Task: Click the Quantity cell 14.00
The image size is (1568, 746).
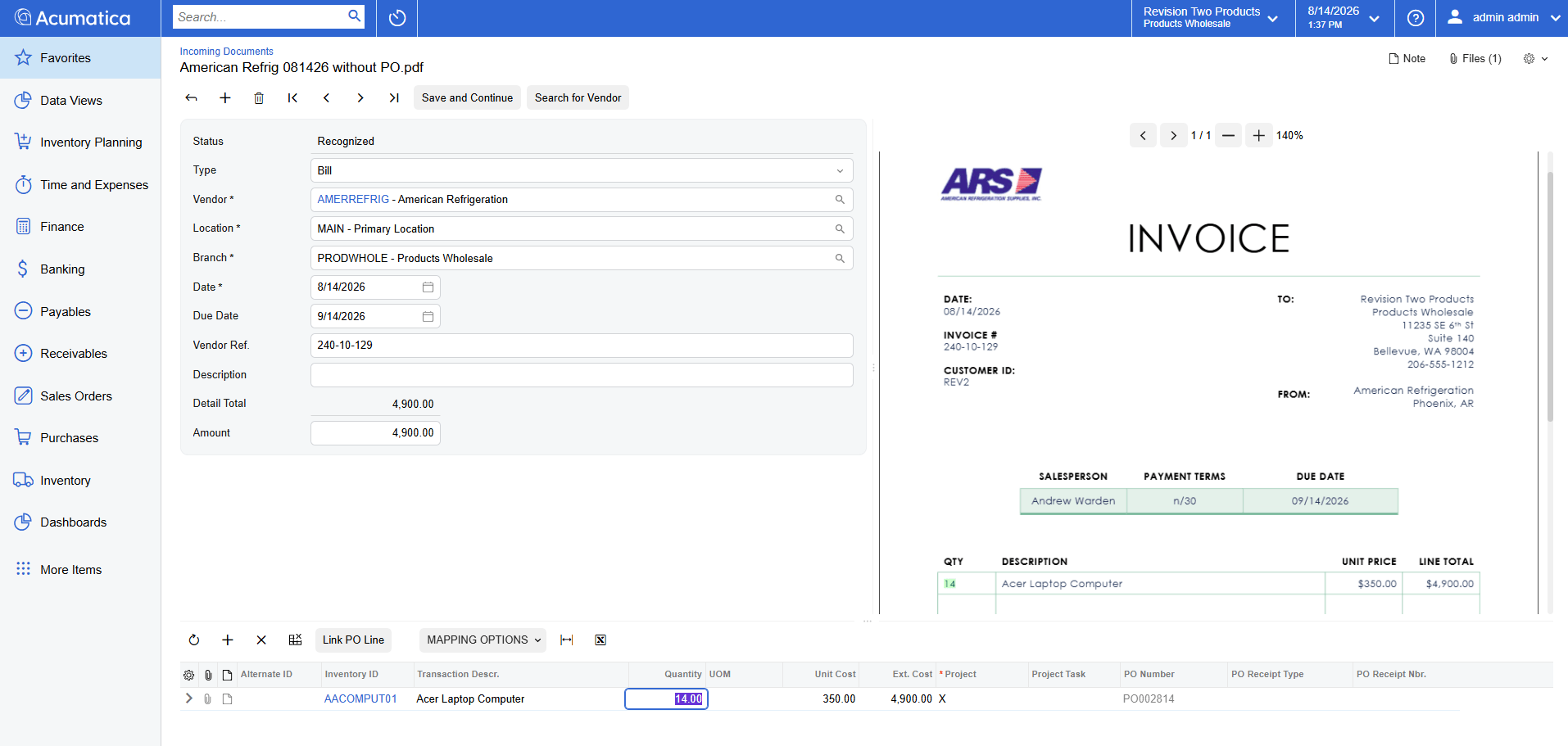Action: [x=666, y=699]
